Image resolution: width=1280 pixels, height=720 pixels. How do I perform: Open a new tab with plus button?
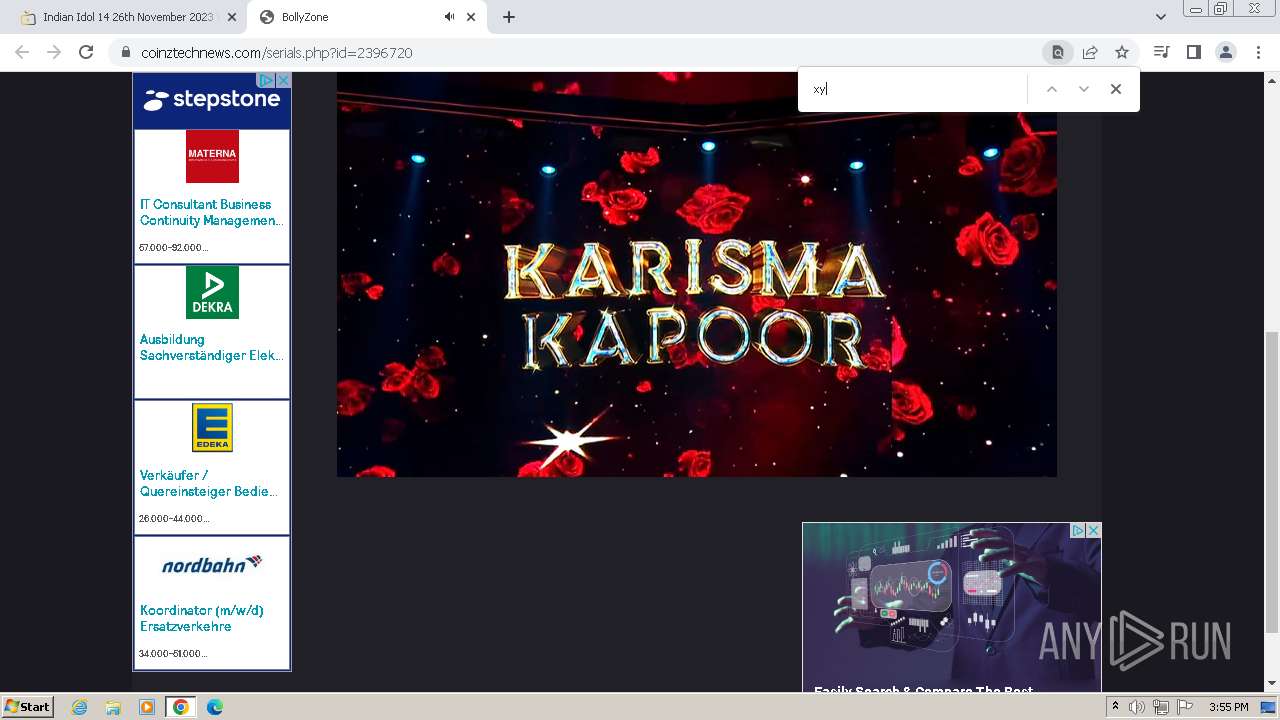[509, 17]
